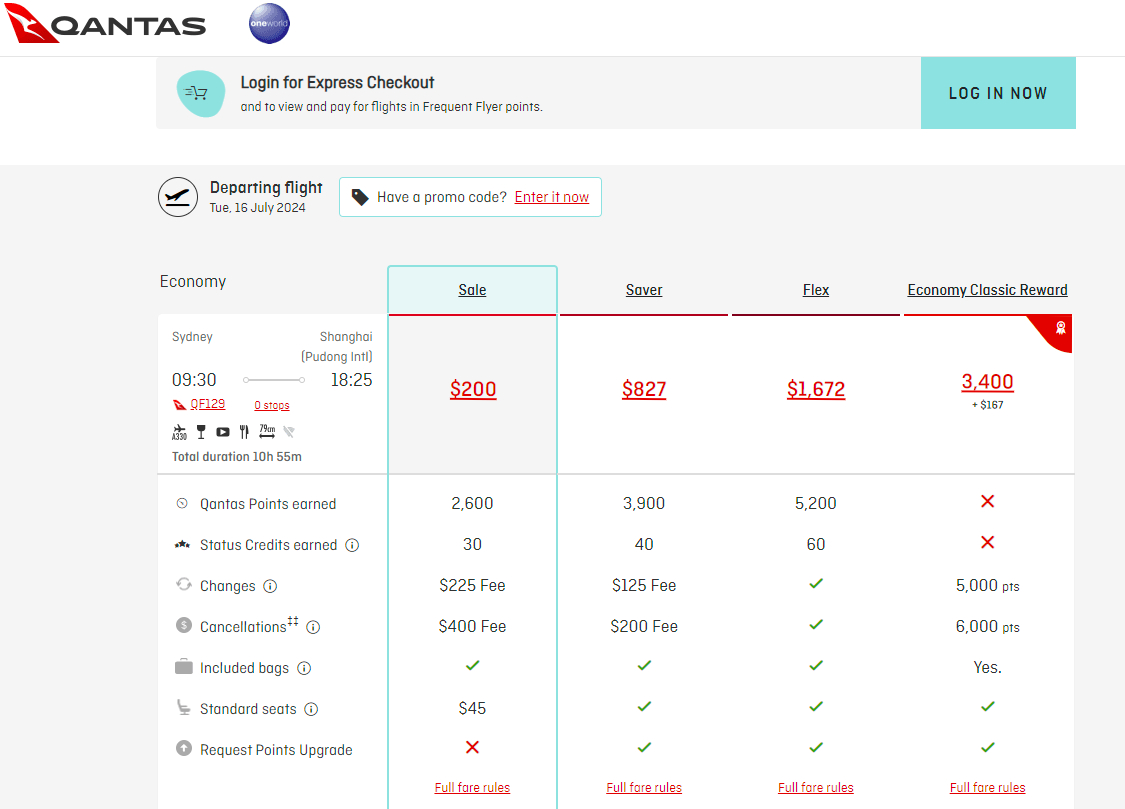Choose the $827 Saver fare
Screen dimensions: 1125x809
[x=644, y=389]
